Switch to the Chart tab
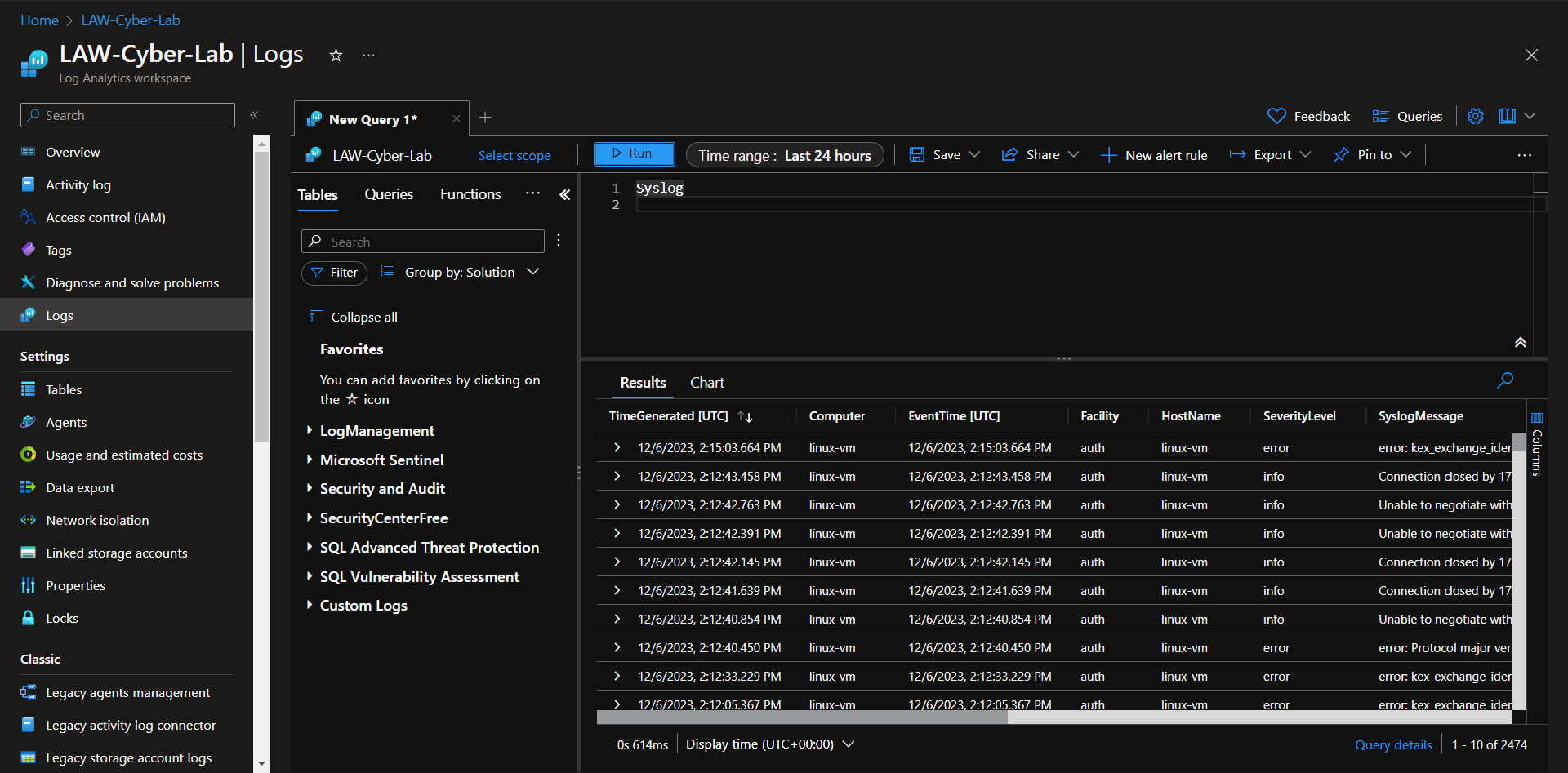The width and height of the screenshot is (1568, 773). pyautogui.click(x=707, y=383)
